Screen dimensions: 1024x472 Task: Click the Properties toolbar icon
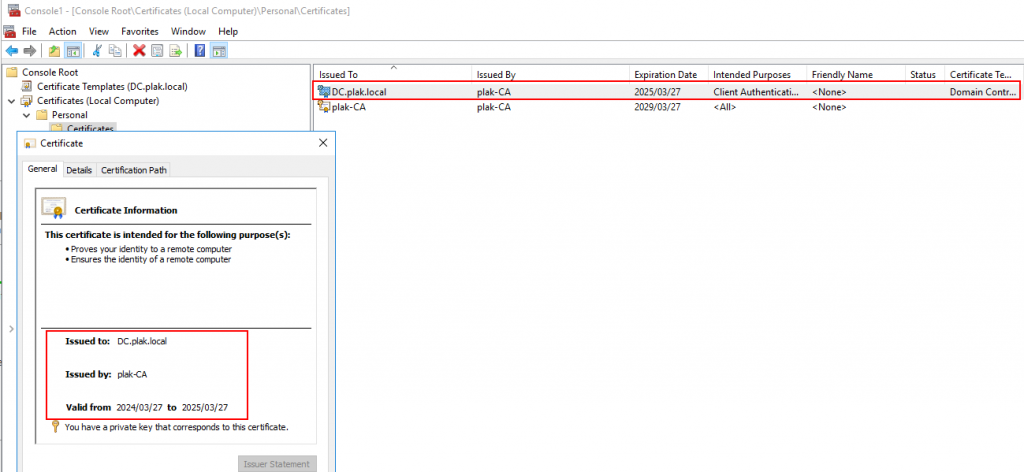click(x=158, y=50)
